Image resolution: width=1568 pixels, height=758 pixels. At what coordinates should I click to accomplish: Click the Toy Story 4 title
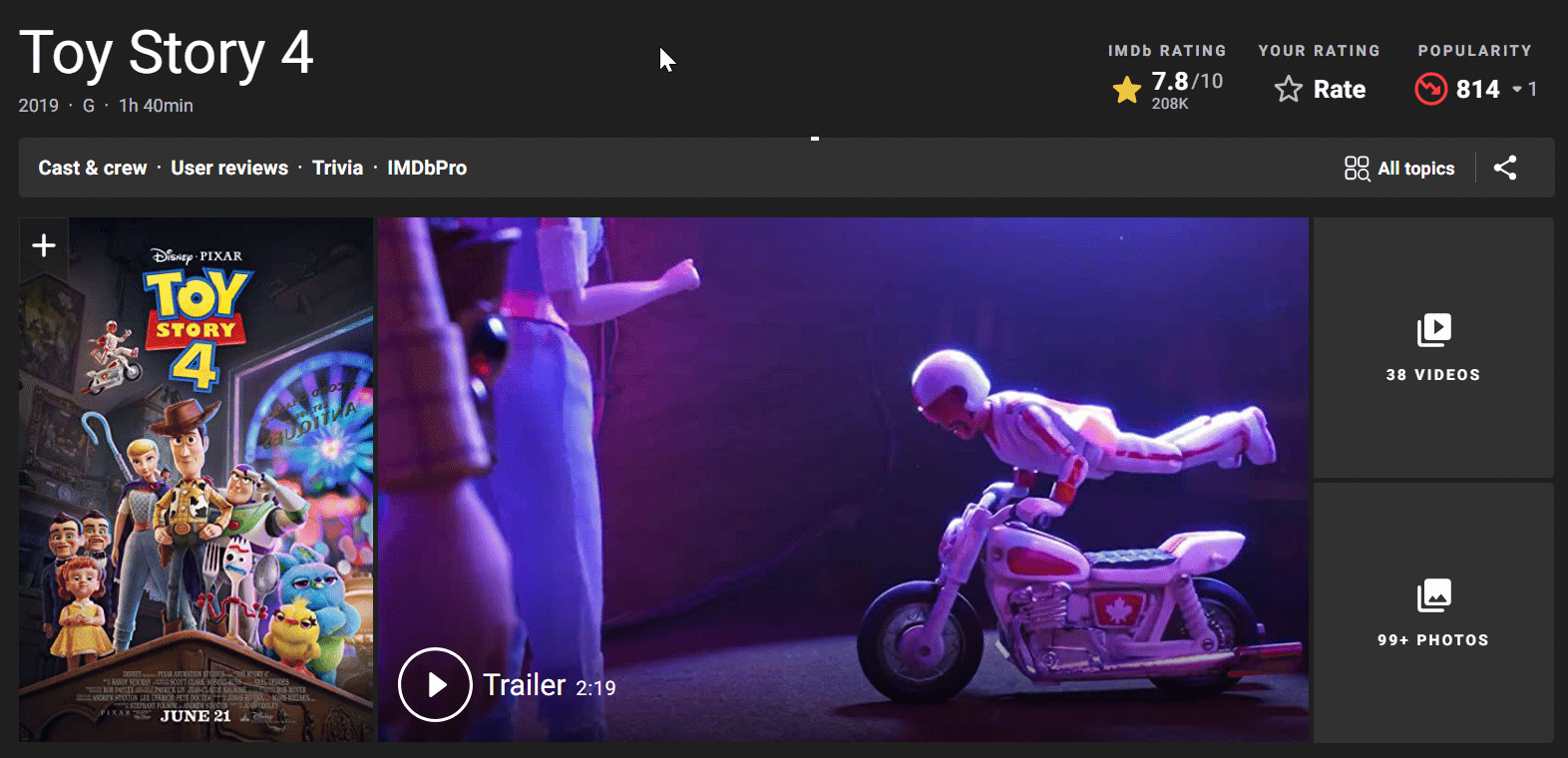point(166,53)
